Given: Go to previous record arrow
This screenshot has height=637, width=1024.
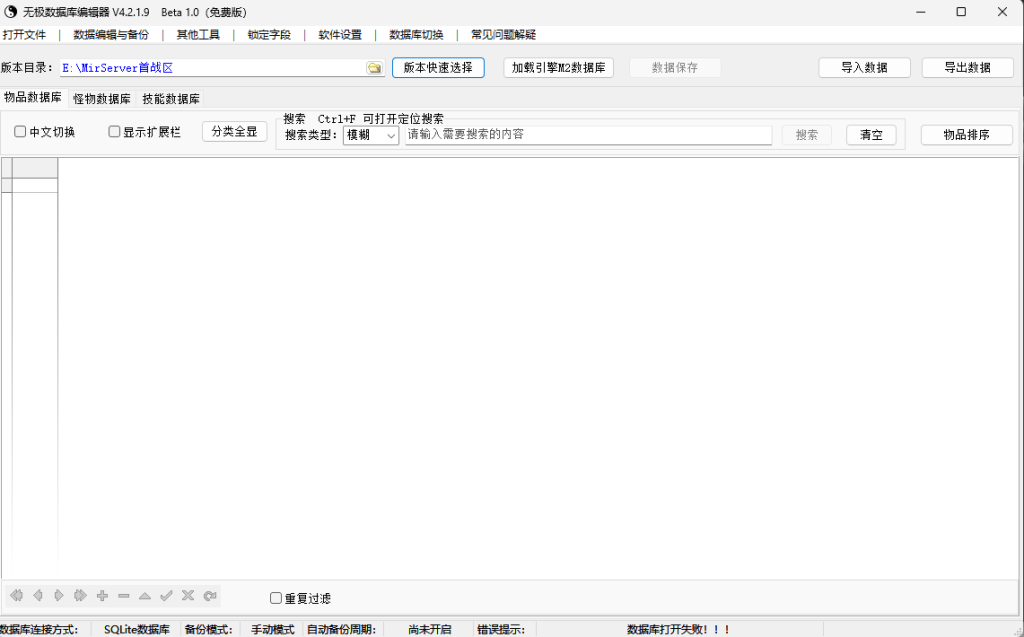Looking at the screenshot, I should click(38, 596).
